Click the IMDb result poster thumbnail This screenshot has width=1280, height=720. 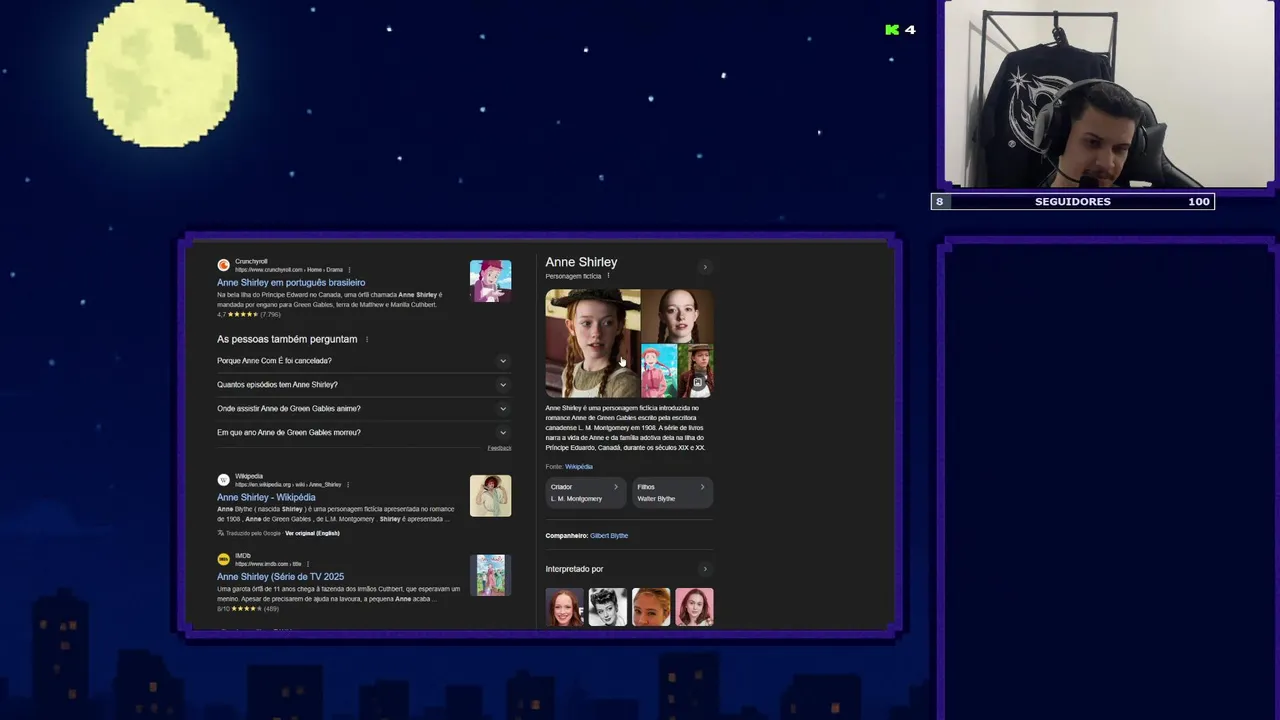pos(490,575)
